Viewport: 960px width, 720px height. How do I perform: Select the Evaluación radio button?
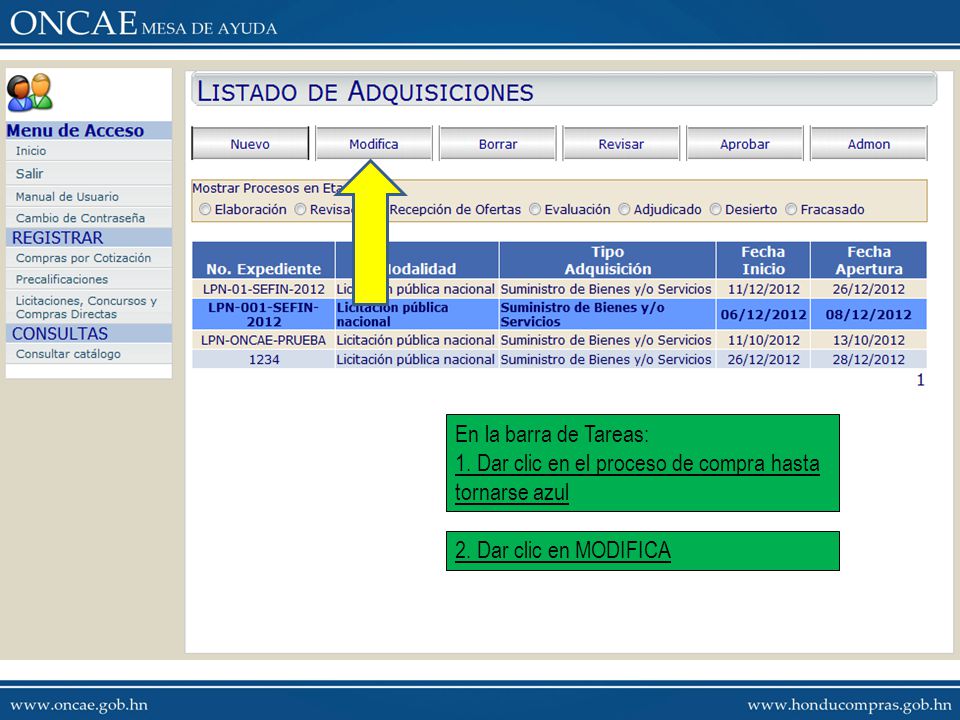coord(535,209)
